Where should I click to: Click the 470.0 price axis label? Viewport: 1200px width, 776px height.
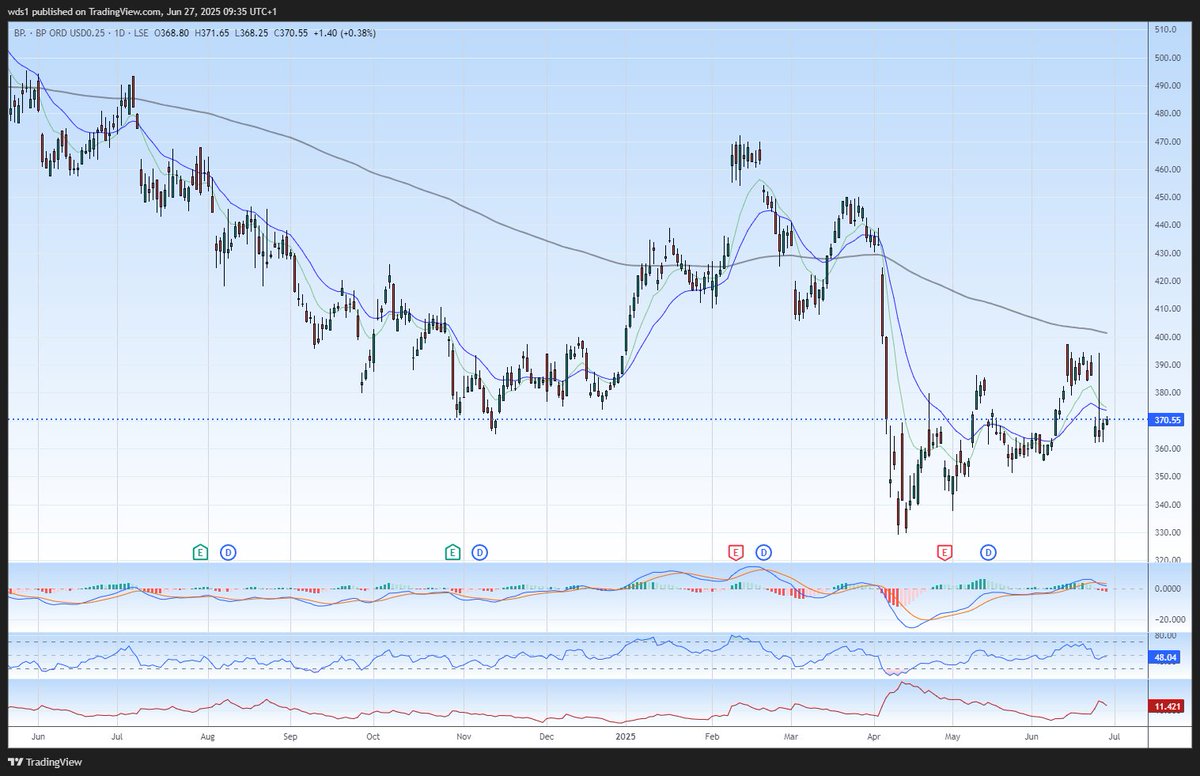point(1166,142)
